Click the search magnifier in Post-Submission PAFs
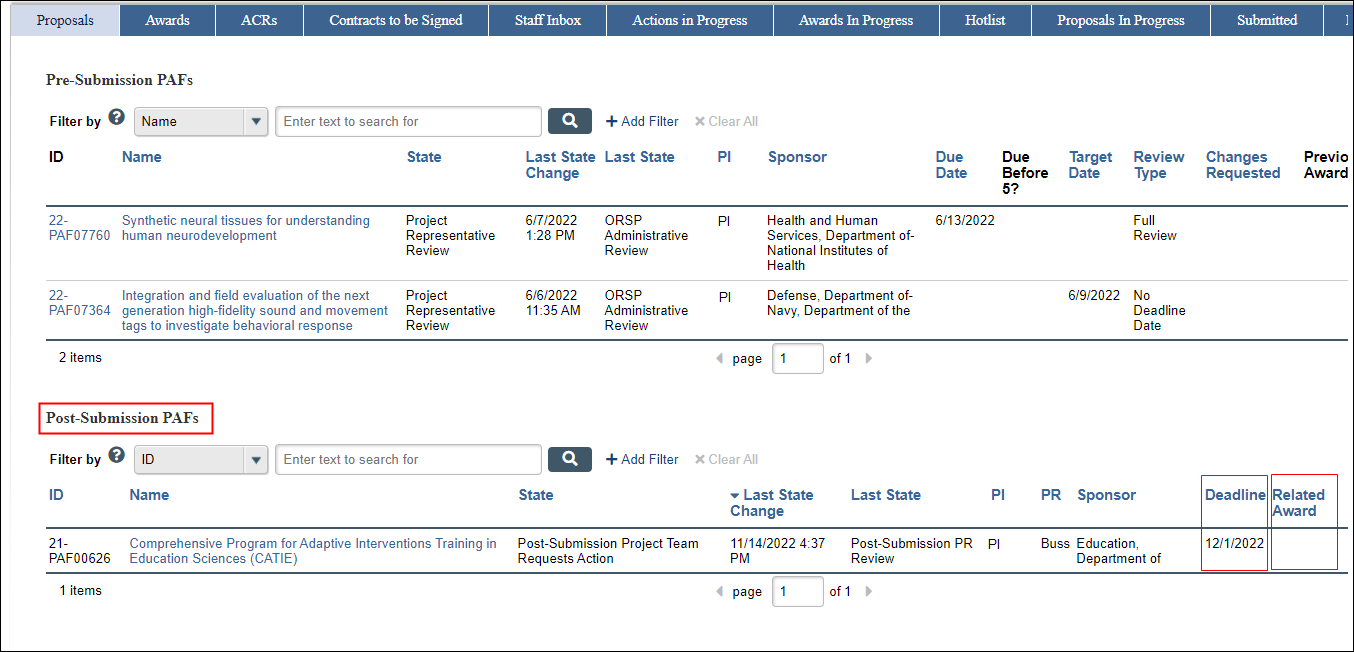 (x=569, y=459)
